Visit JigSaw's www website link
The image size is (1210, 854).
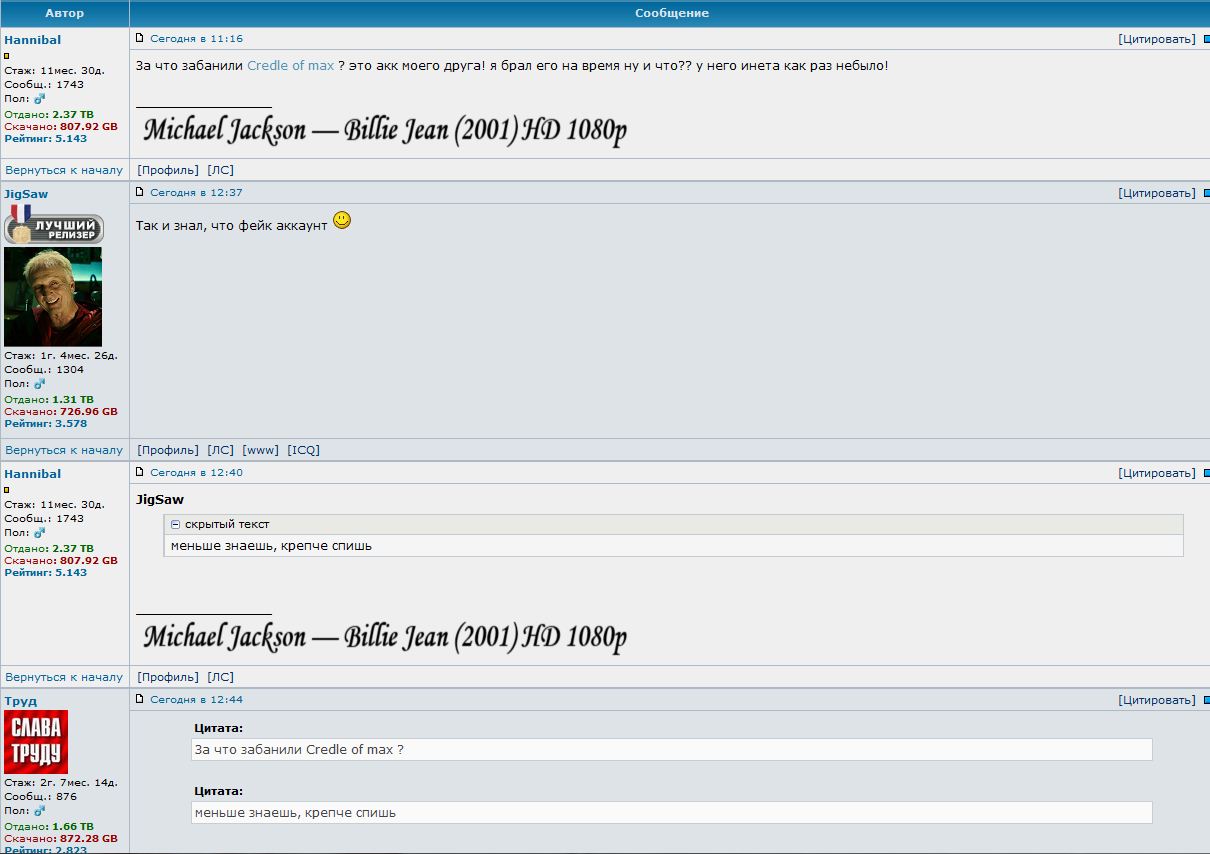[x=260, y=450]
